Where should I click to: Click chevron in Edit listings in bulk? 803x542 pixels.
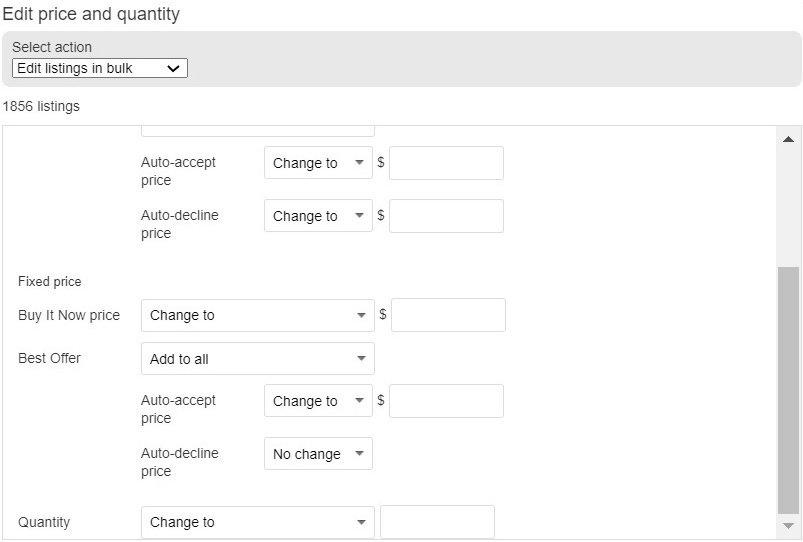click(x=173, y=68)
